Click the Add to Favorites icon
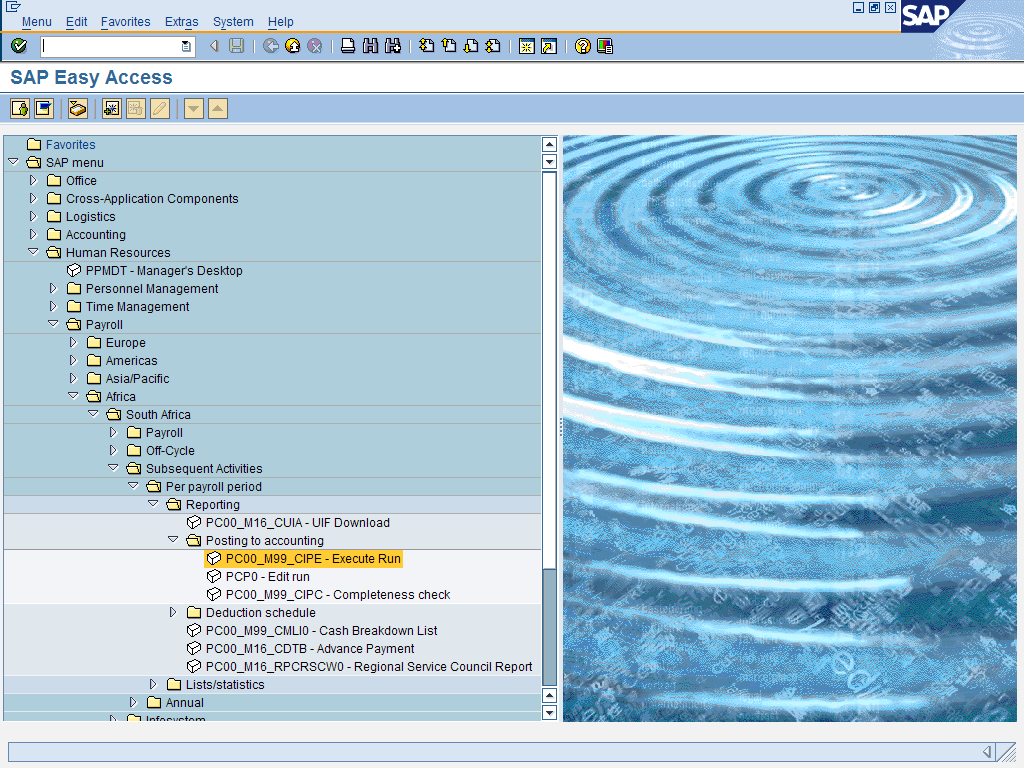The image size is (1024, 768). 112,108
